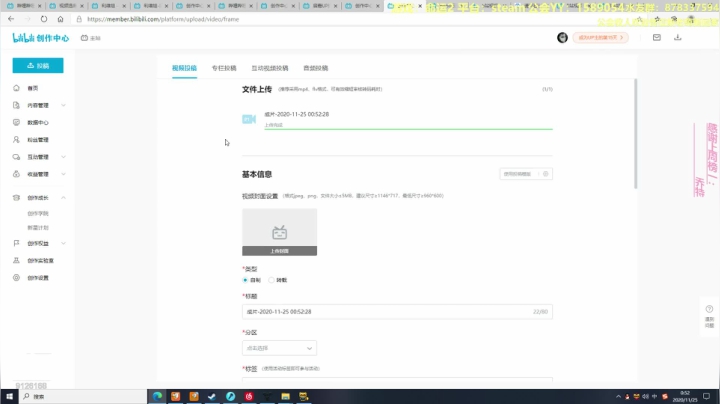Open 创作学院 under 创作成长
The height and width of the screenshot is (404, 720).
coord(38,213)
